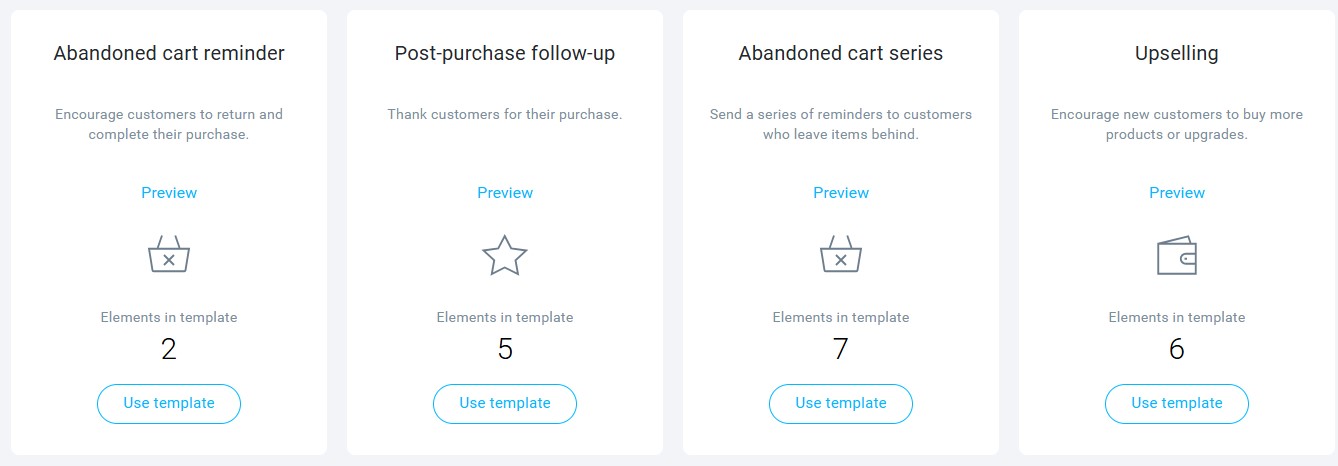The image size is (1338, 466).
Task: Select the Upselling card title
Action: pos(1177,54)
